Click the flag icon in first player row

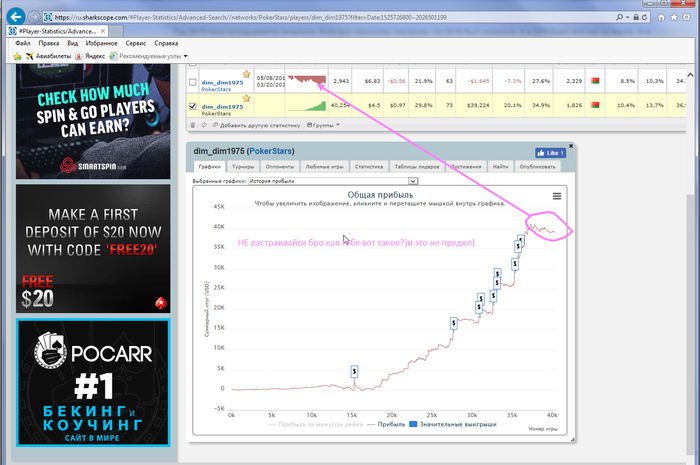[x=595, y=81]
